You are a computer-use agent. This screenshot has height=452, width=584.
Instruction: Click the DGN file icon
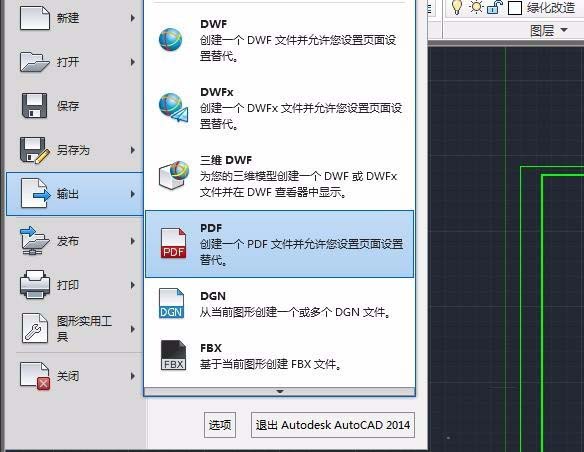point(171,303)
